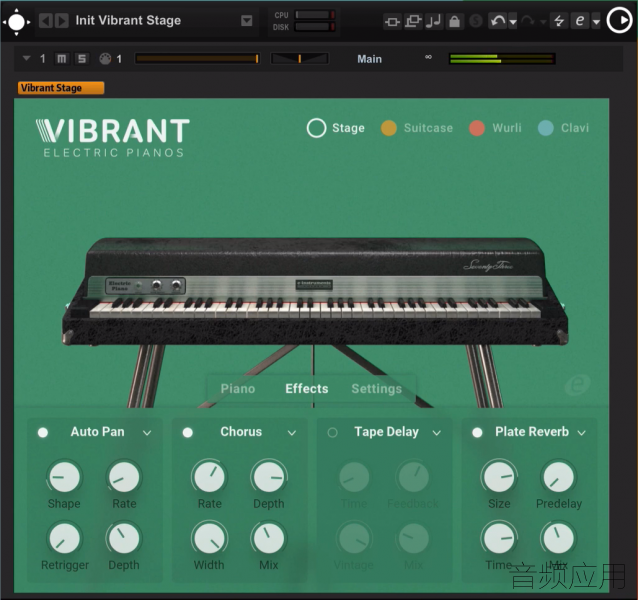
Task: Click the Tape Delay Mix knob
Action: tap(413, 538)
